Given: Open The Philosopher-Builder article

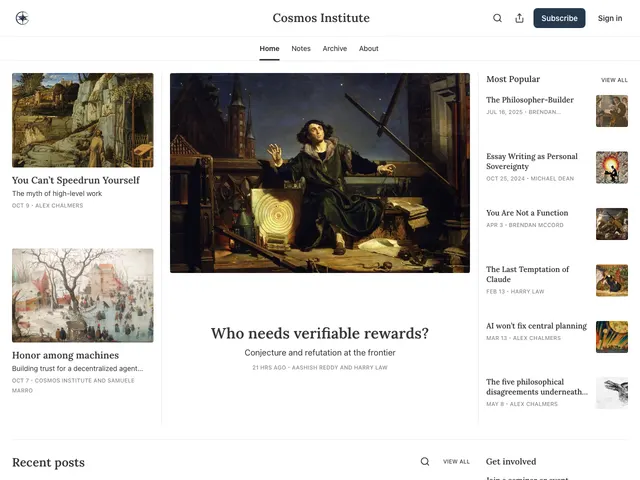Looking at the screenshot, I should click(530, 100).
